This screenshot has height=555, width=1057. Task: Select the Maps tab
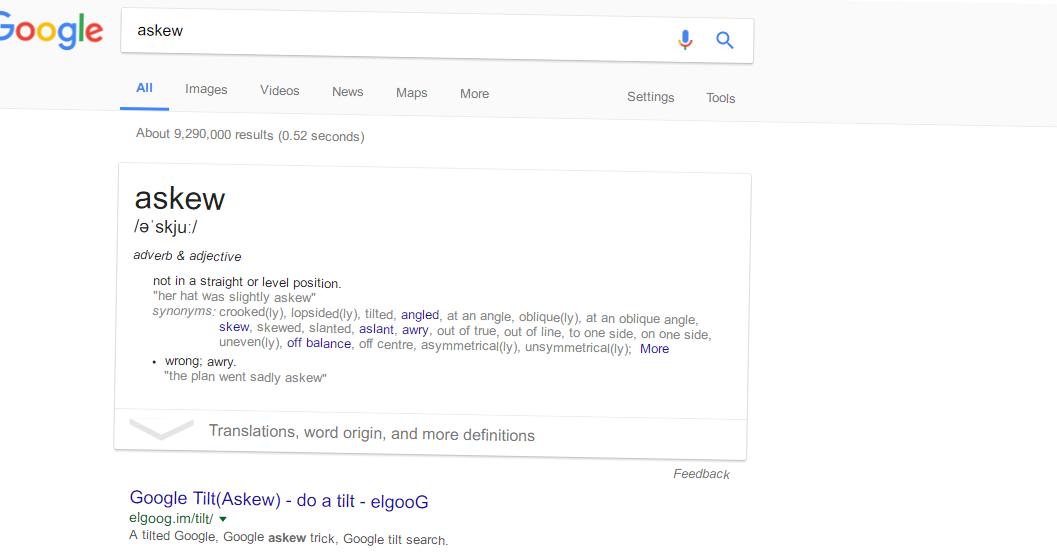(x=412, y=92)
